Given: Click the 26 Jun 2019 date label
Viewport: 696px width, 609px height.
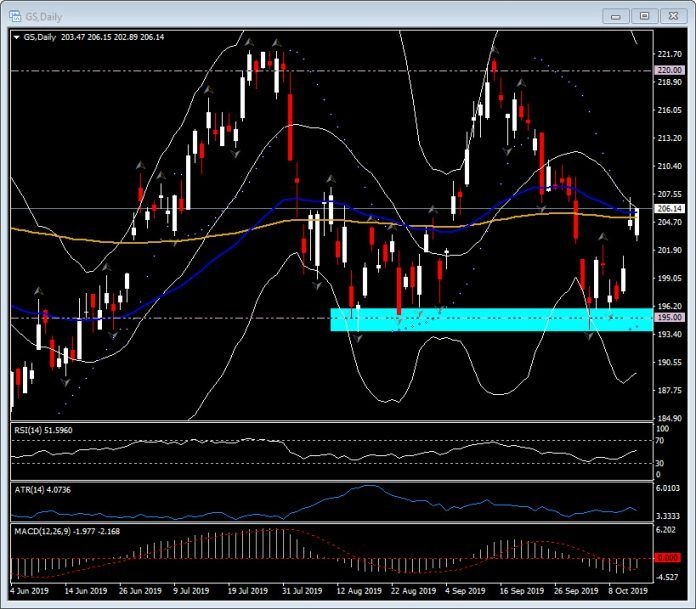Looking at the screenshot, I should [x=140, y=591].
